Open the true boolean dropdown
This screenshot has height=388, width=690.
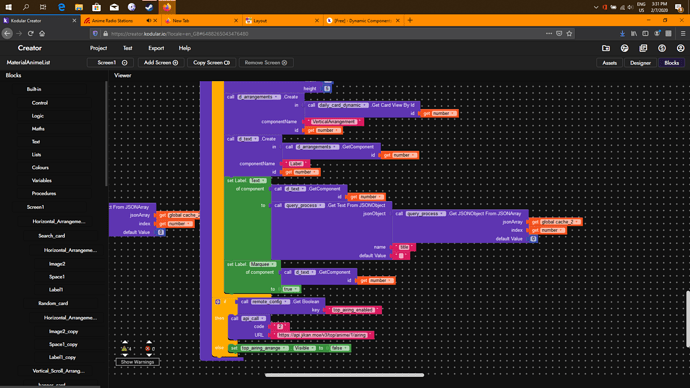(290, 289)
